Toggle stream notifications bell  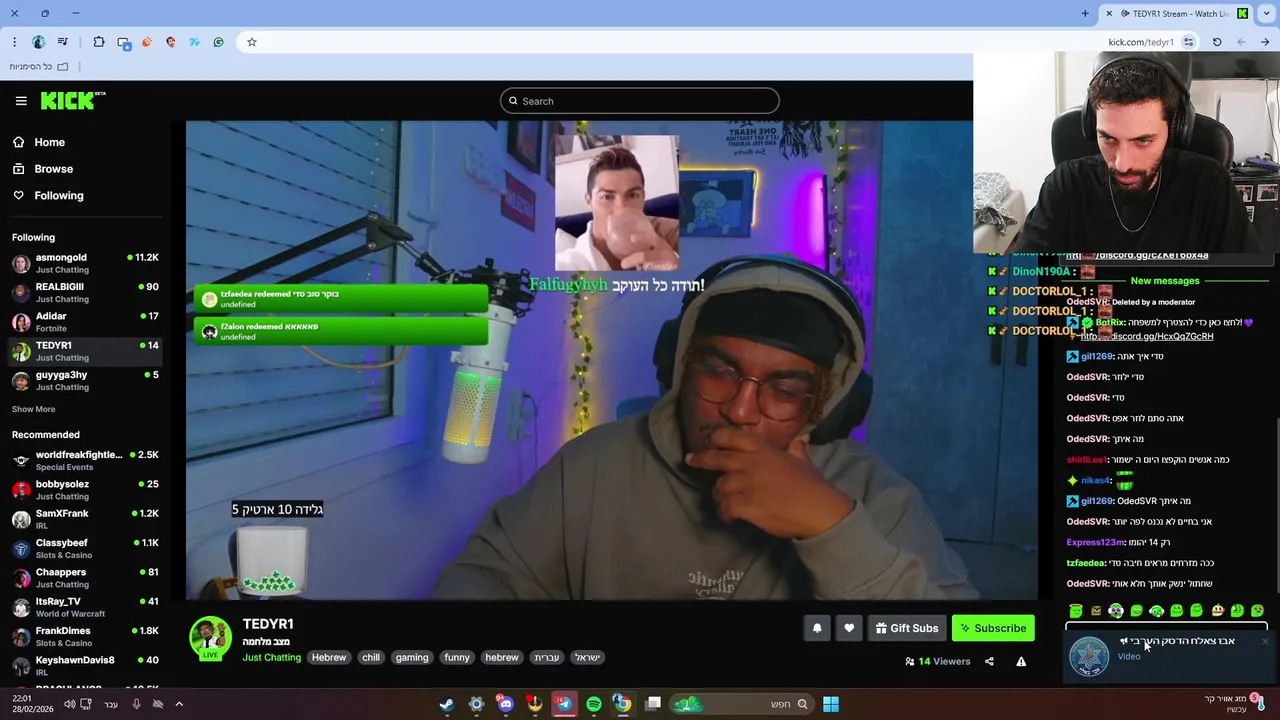pos(817,628)
